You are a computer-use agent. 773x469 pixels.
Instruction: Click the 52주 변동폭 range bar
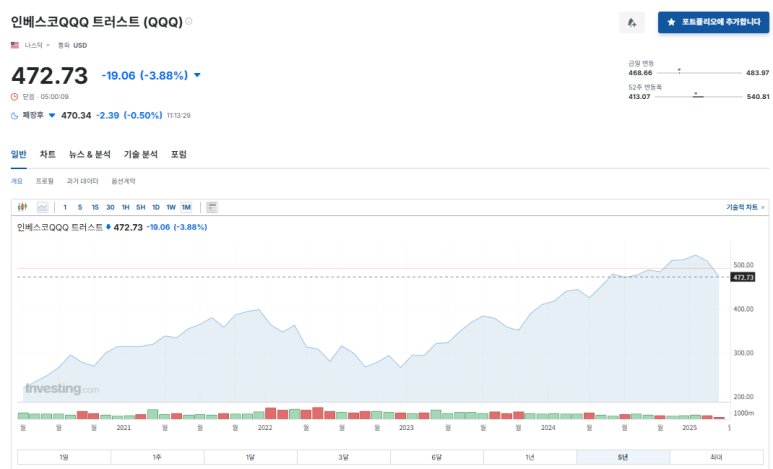(x=698, y=96)
